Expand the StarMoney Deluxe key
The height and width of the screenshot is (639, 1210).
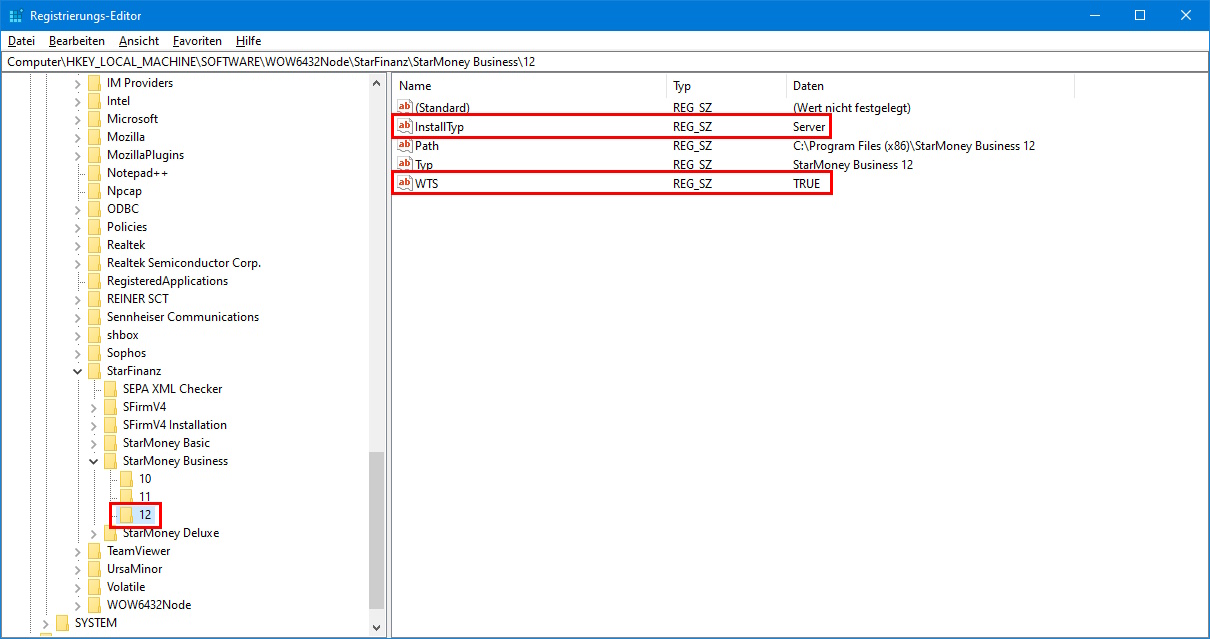[x=94, y=533]
